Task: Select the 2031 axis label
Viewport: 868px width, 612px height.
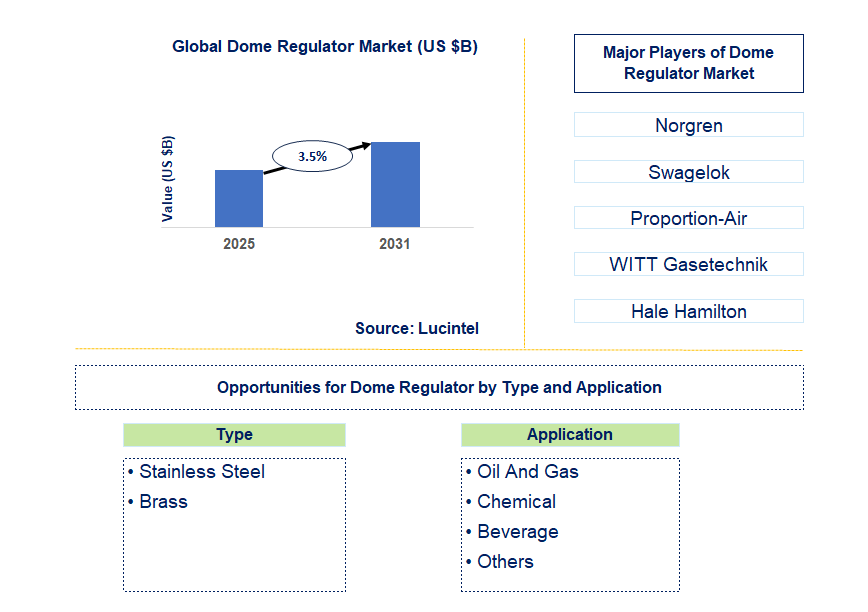Action: pyautogui.click(x=394, y=242)
